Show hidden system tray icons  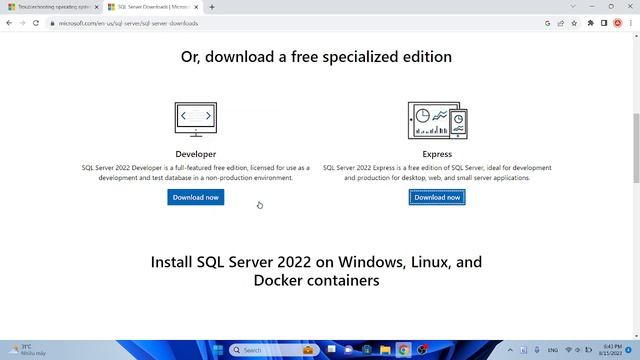(510, 350)
